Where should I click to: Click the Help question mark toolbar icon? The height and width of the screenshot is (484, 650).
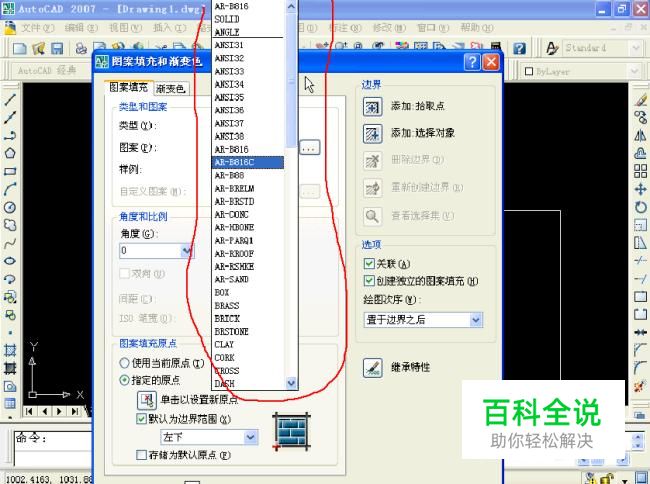tap(519, 48)
